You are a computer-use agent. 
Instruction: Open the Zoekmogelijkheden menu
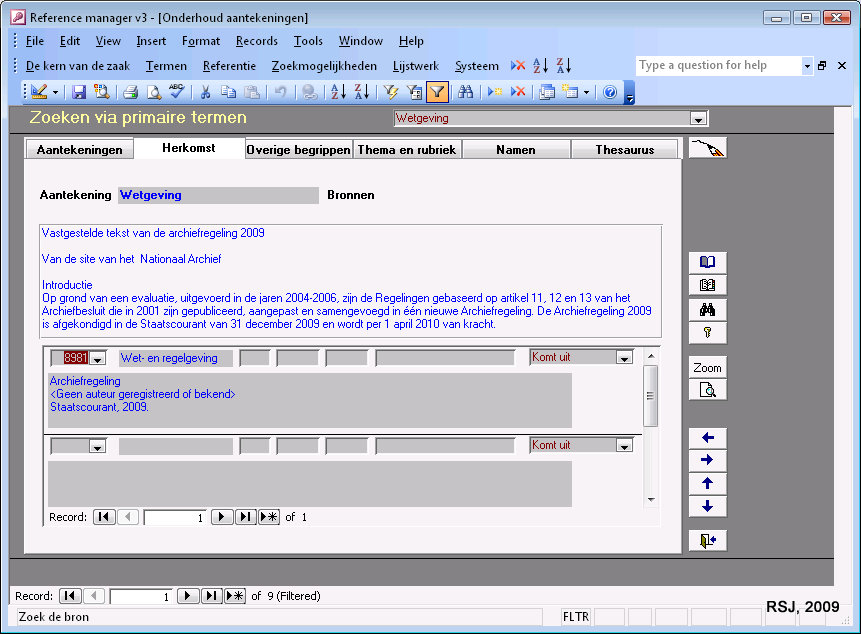click(x=324, y=66)
